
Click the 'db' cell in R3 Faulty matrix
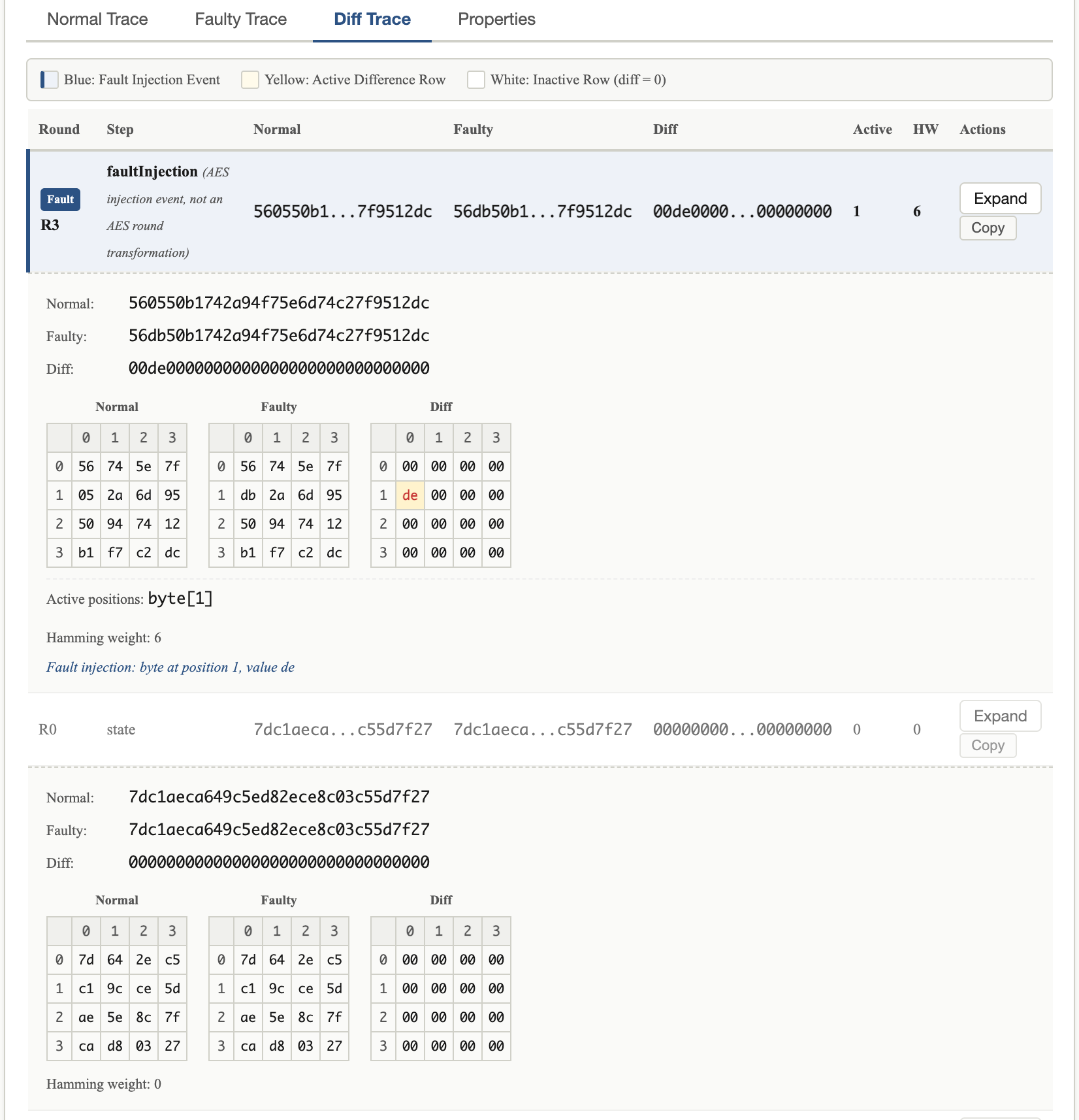point(248,495)
